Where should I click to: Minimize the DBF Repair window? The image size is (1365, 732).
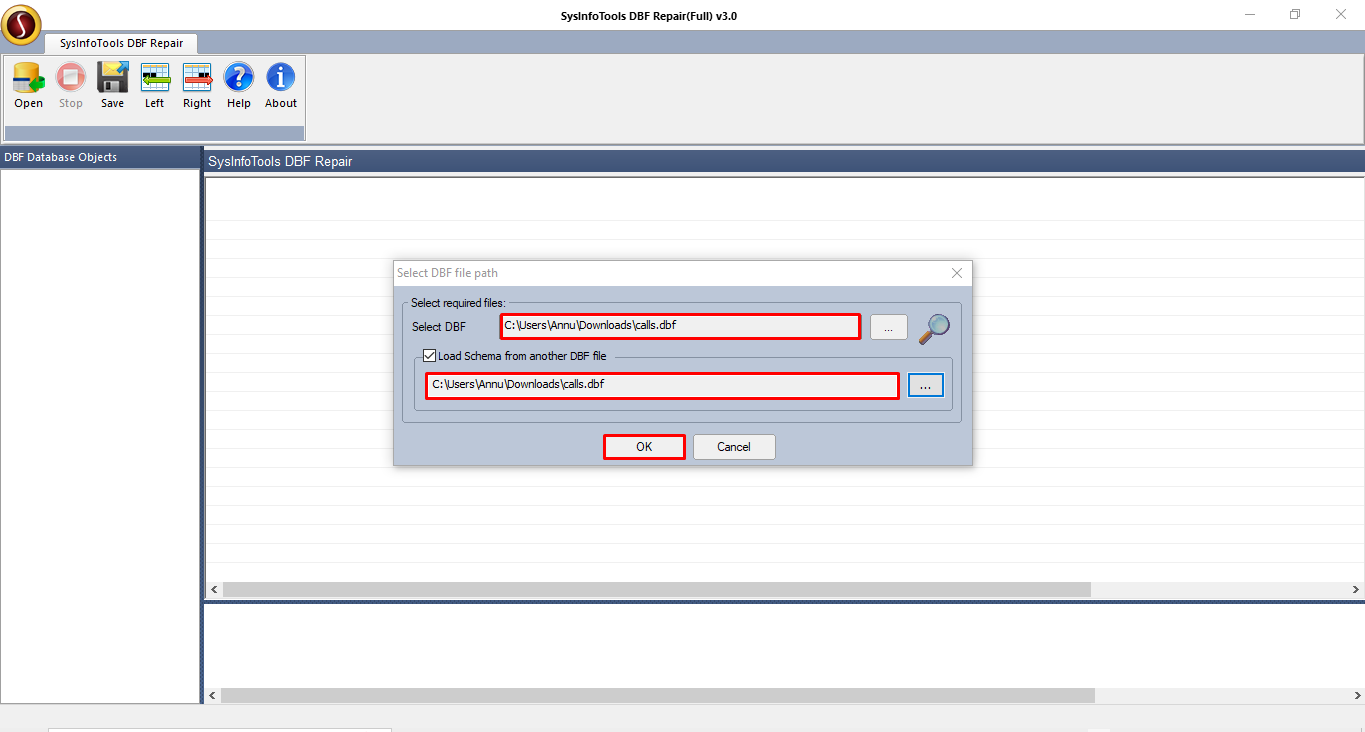[1250, 14]
